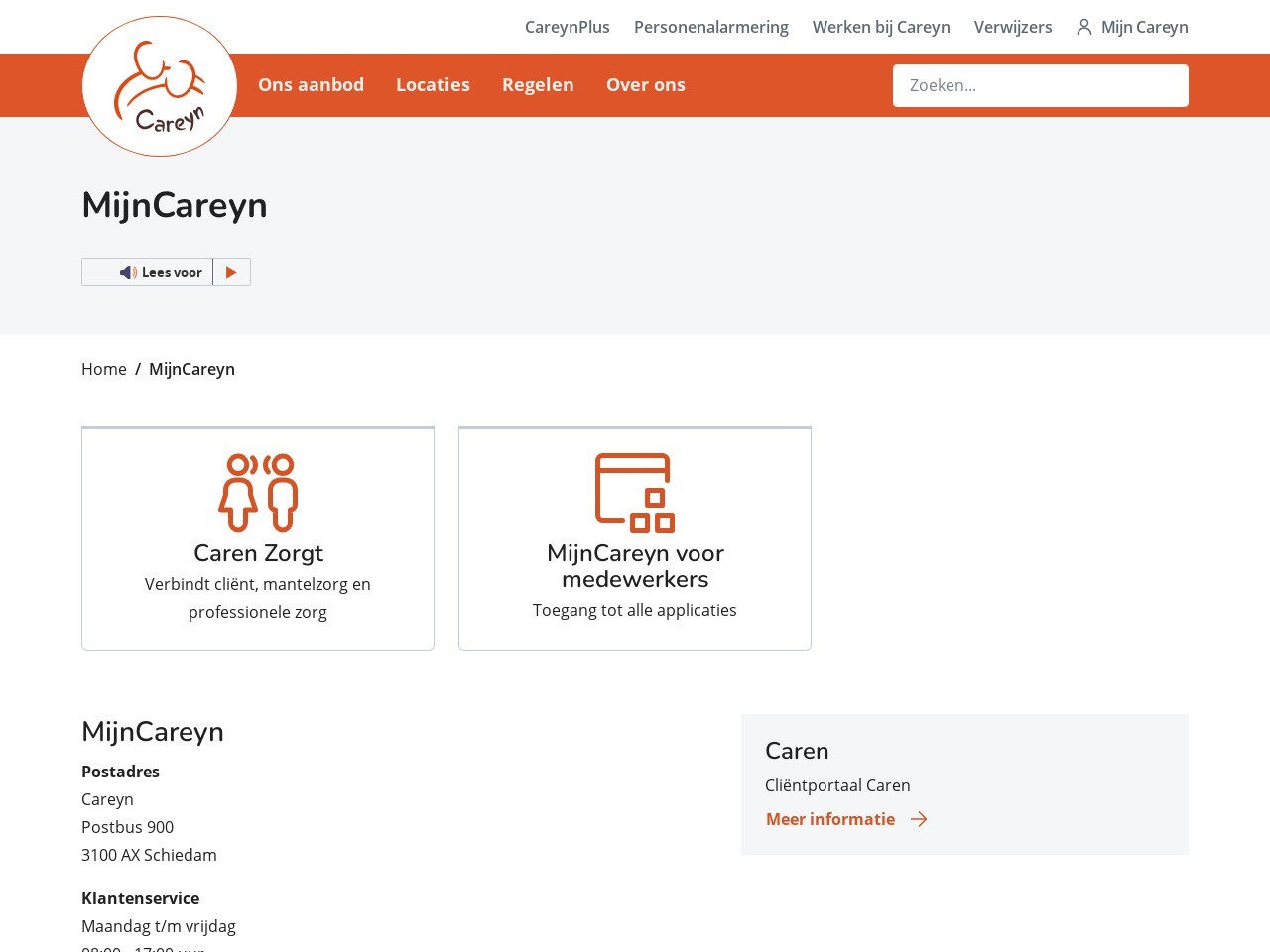Select the Caren Zorgt card title
This screenshot has height=952, width=1270.
tap(258, 553)
